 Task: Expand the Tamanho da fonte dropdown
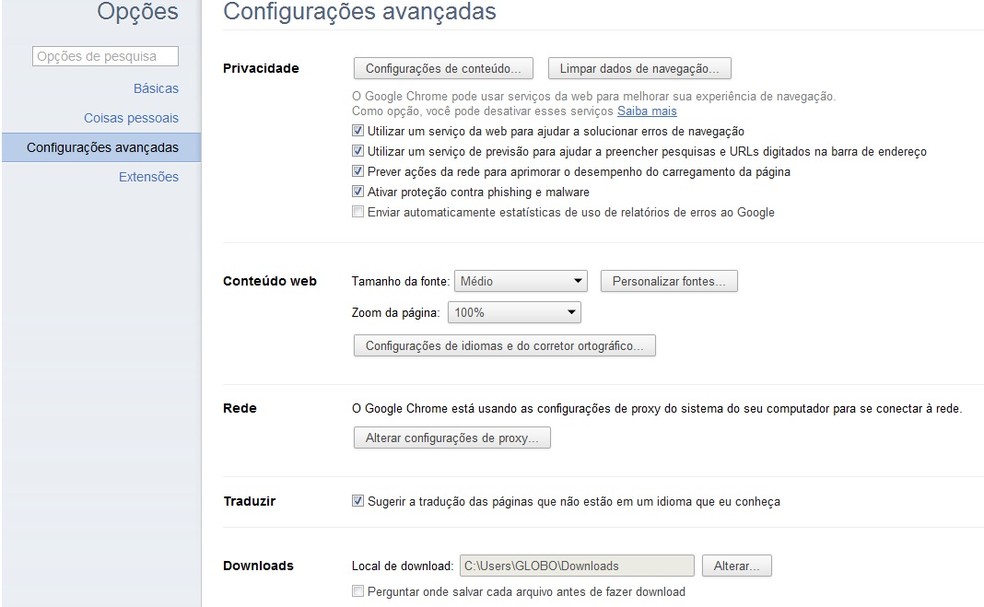[x=520, y=281]
